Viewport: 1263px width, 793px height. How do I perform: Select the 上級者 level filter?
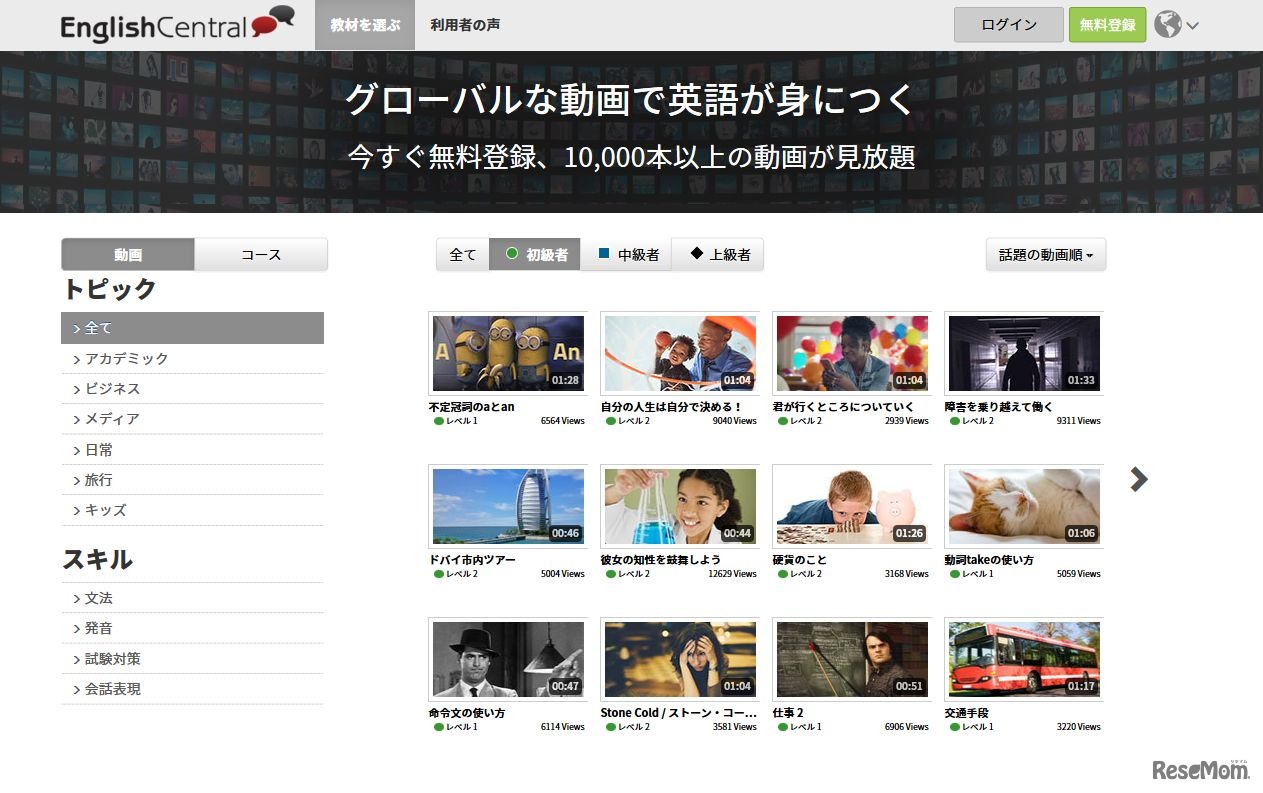(x=718, y=255)
